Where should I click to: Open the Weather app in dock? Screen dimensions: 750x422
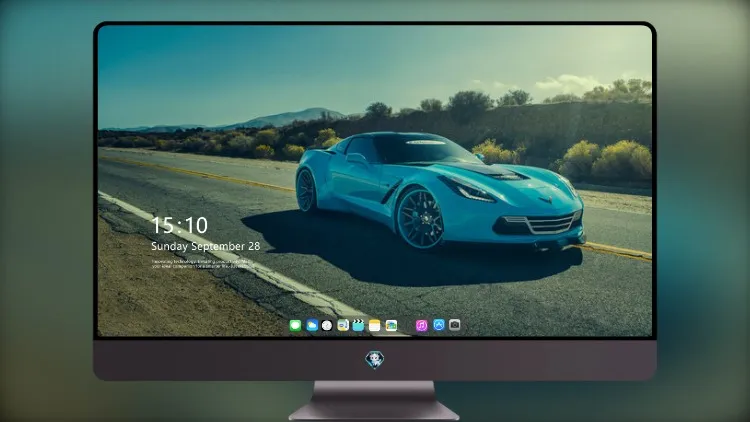(x=312, y=326)
